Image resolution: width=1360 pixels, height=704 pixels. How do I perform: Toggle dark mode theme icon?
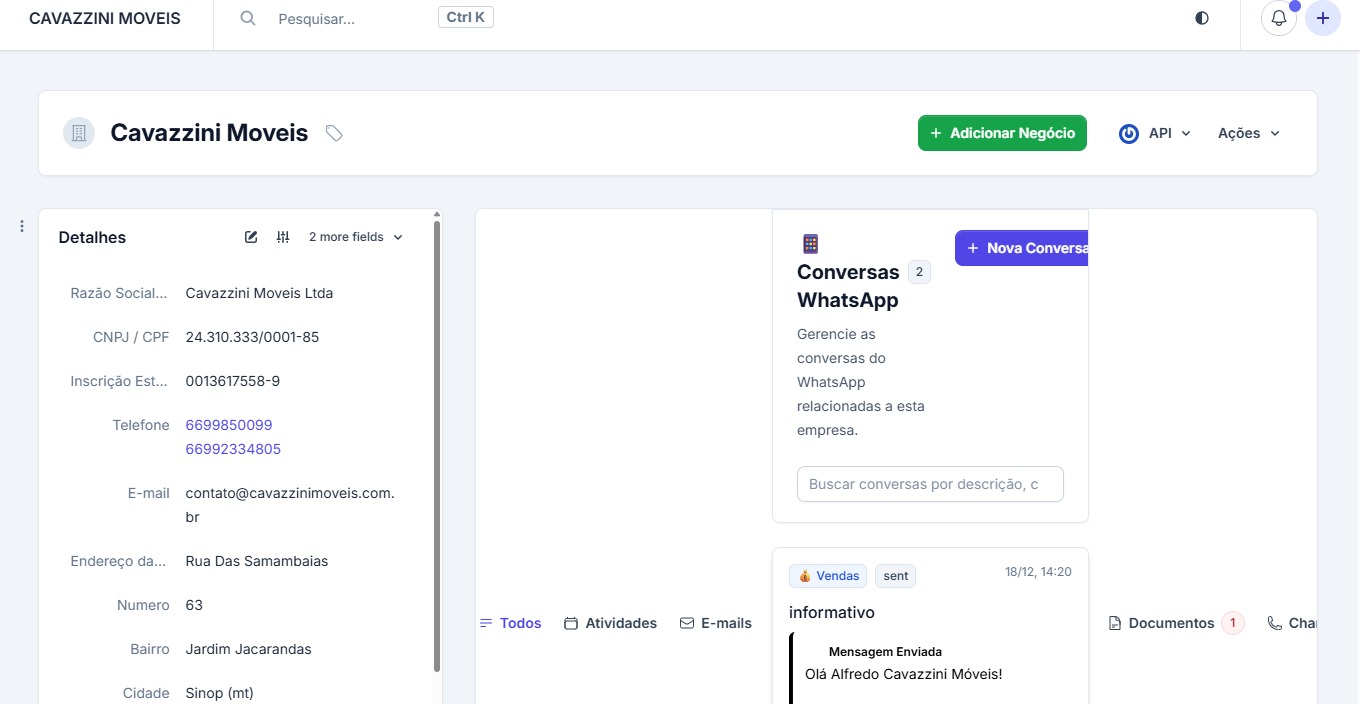pos(1202,18)
